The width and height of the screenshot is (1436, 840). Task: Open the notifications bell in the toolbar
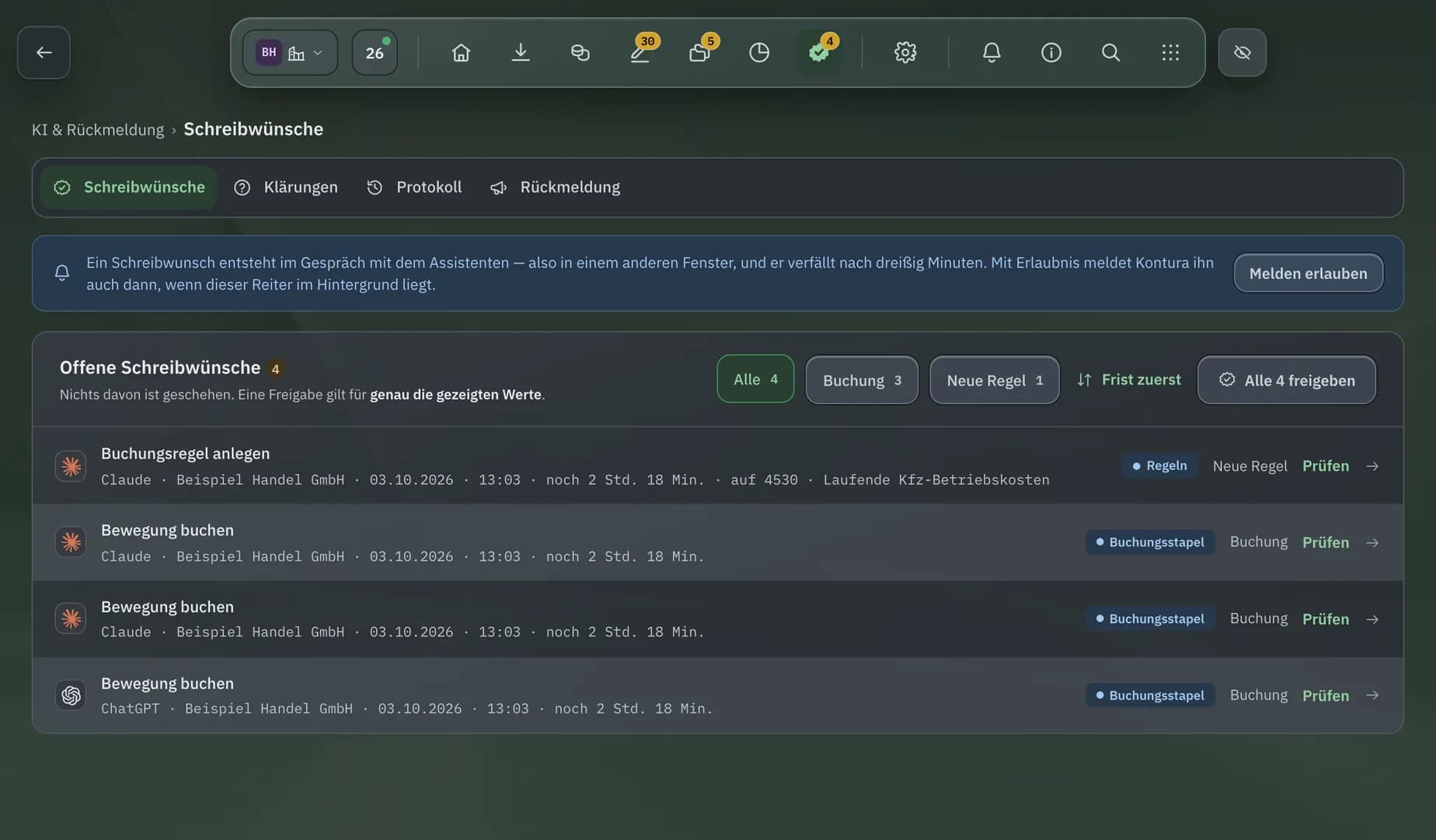(x=992, y=52)
